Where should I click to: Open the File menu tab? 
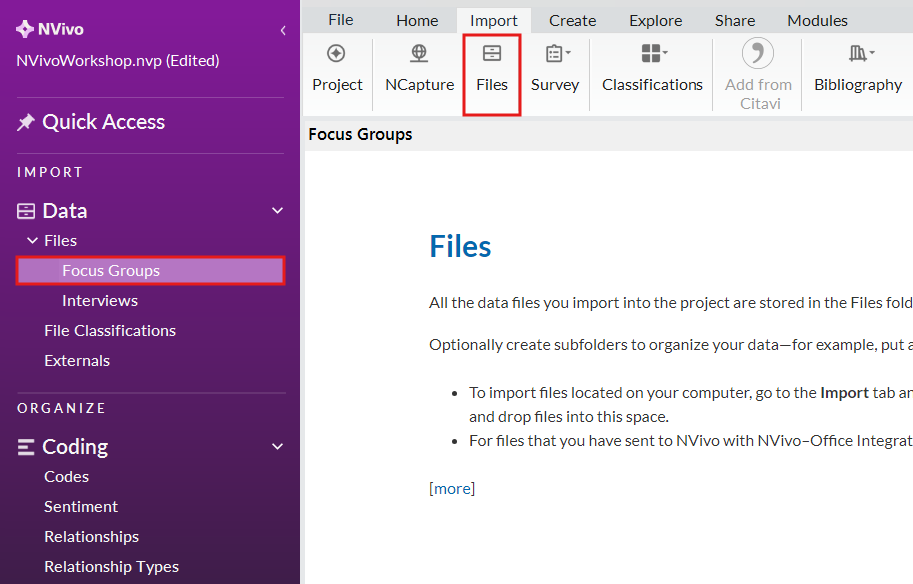point(341,20)
